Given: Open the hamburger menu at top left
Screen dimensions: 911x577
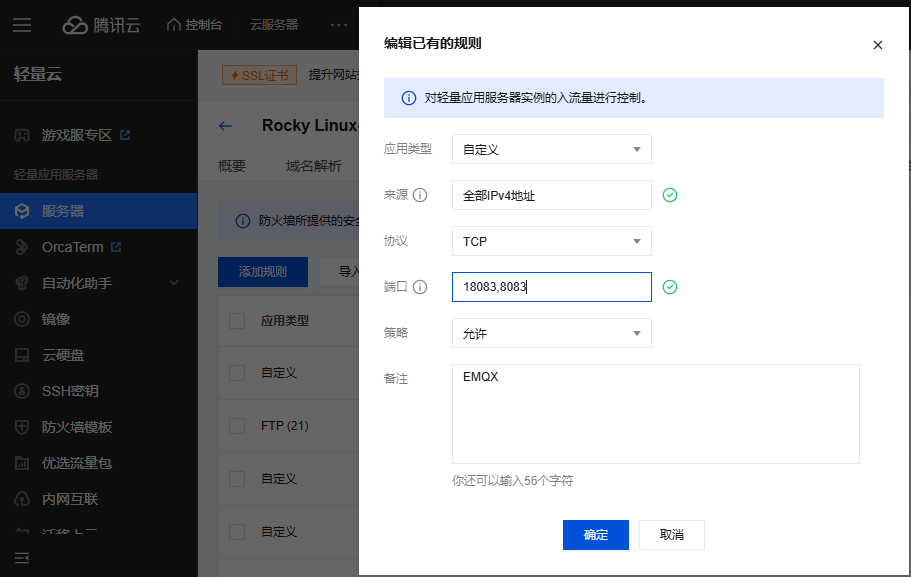Looking at the screenshot, I should pos(22,25).
